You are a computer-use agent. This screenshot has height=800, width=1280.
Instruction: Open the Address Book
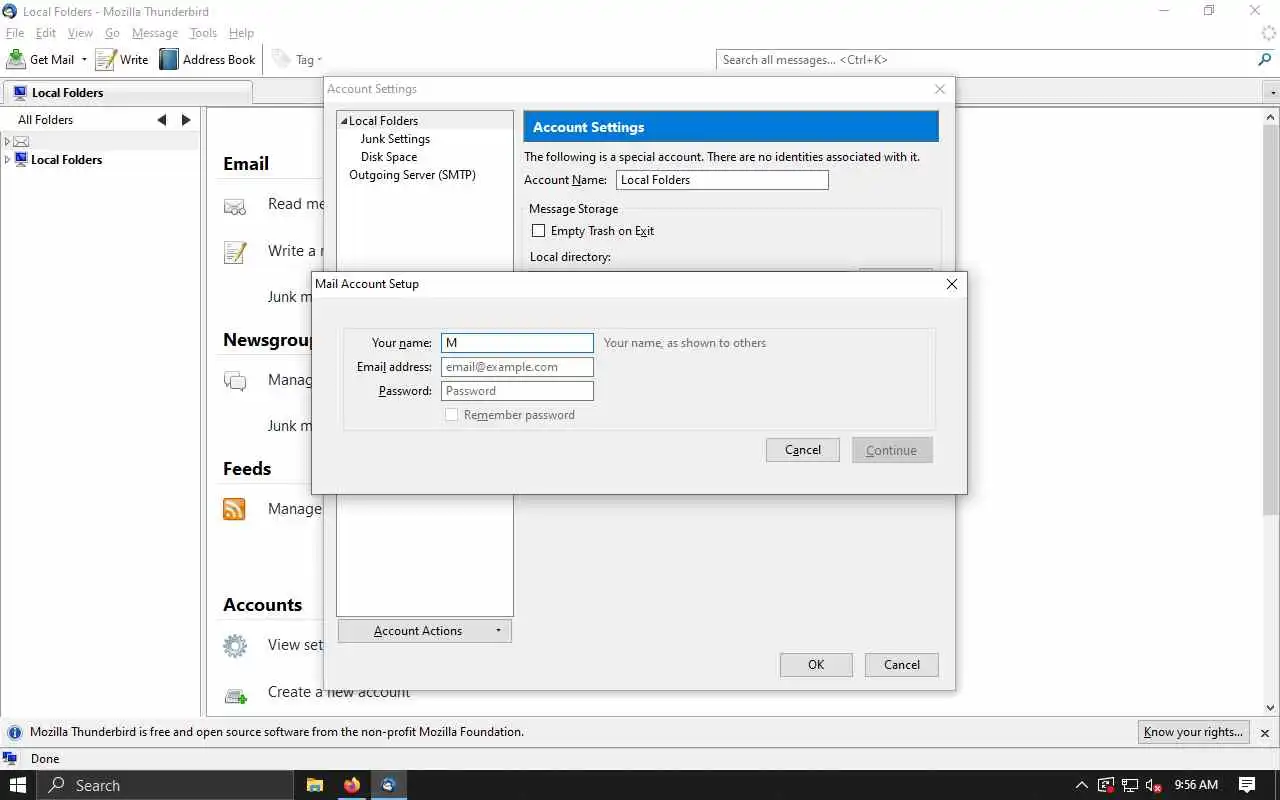(x=208, y=59)
